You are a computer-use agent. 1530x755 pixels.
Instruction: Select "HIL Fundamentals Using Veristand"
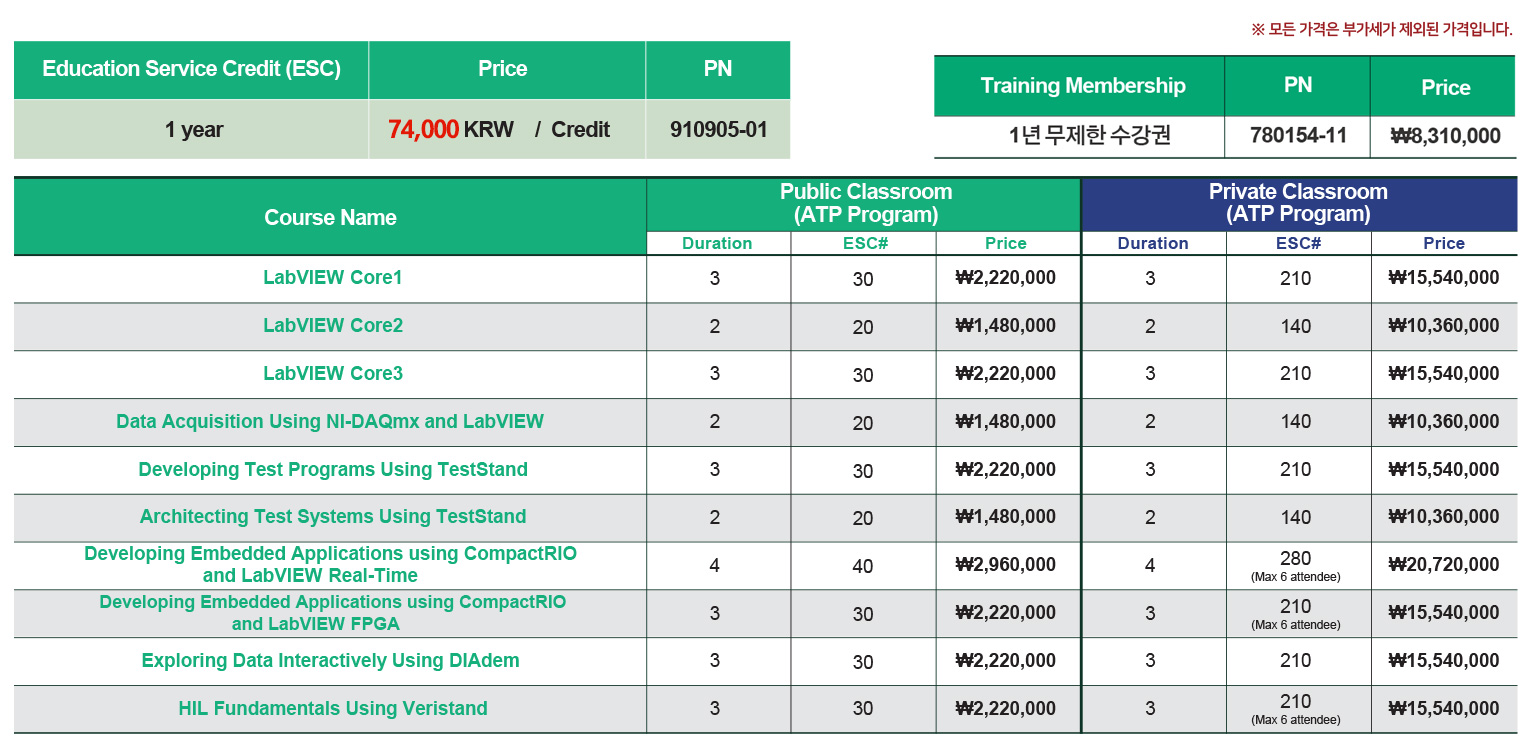click(x=333, y=709)
